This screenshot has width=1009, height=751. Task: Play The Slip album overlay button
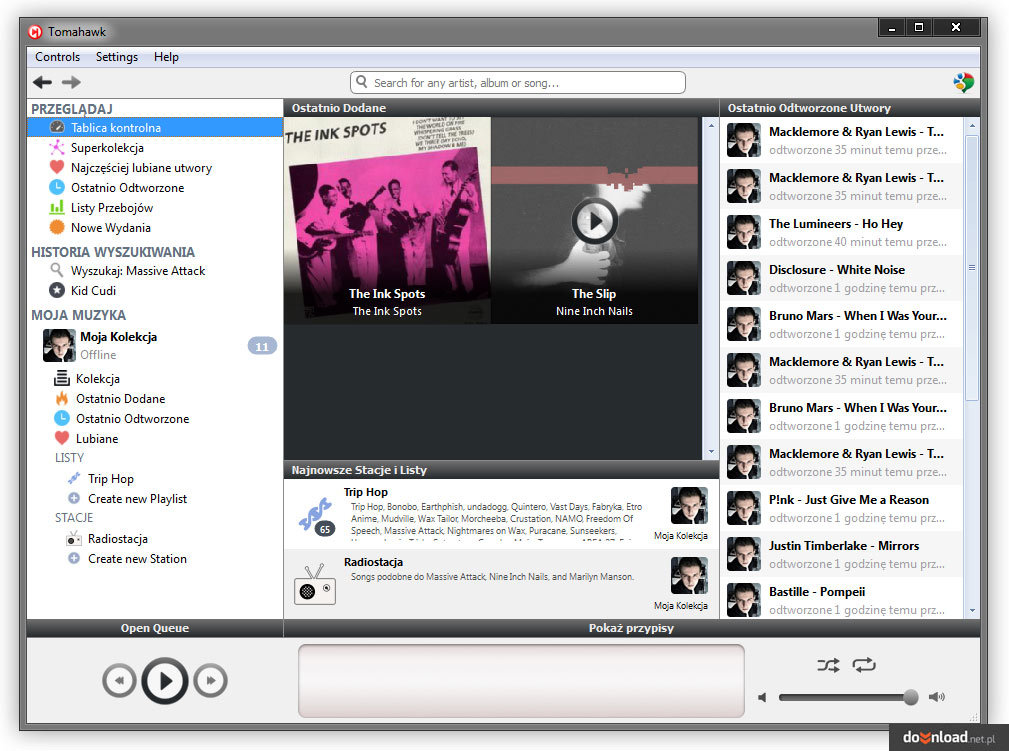(595, 221)
